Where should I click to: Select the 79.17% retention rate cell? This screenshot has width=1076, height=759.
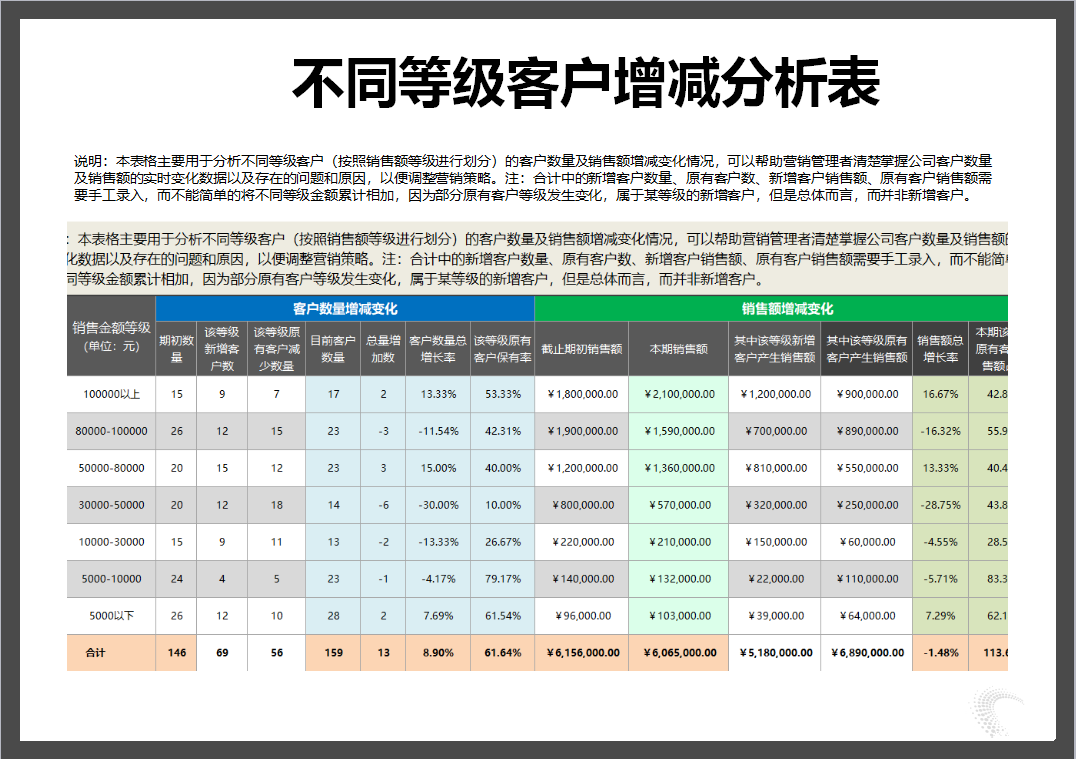tap(502, 579)
